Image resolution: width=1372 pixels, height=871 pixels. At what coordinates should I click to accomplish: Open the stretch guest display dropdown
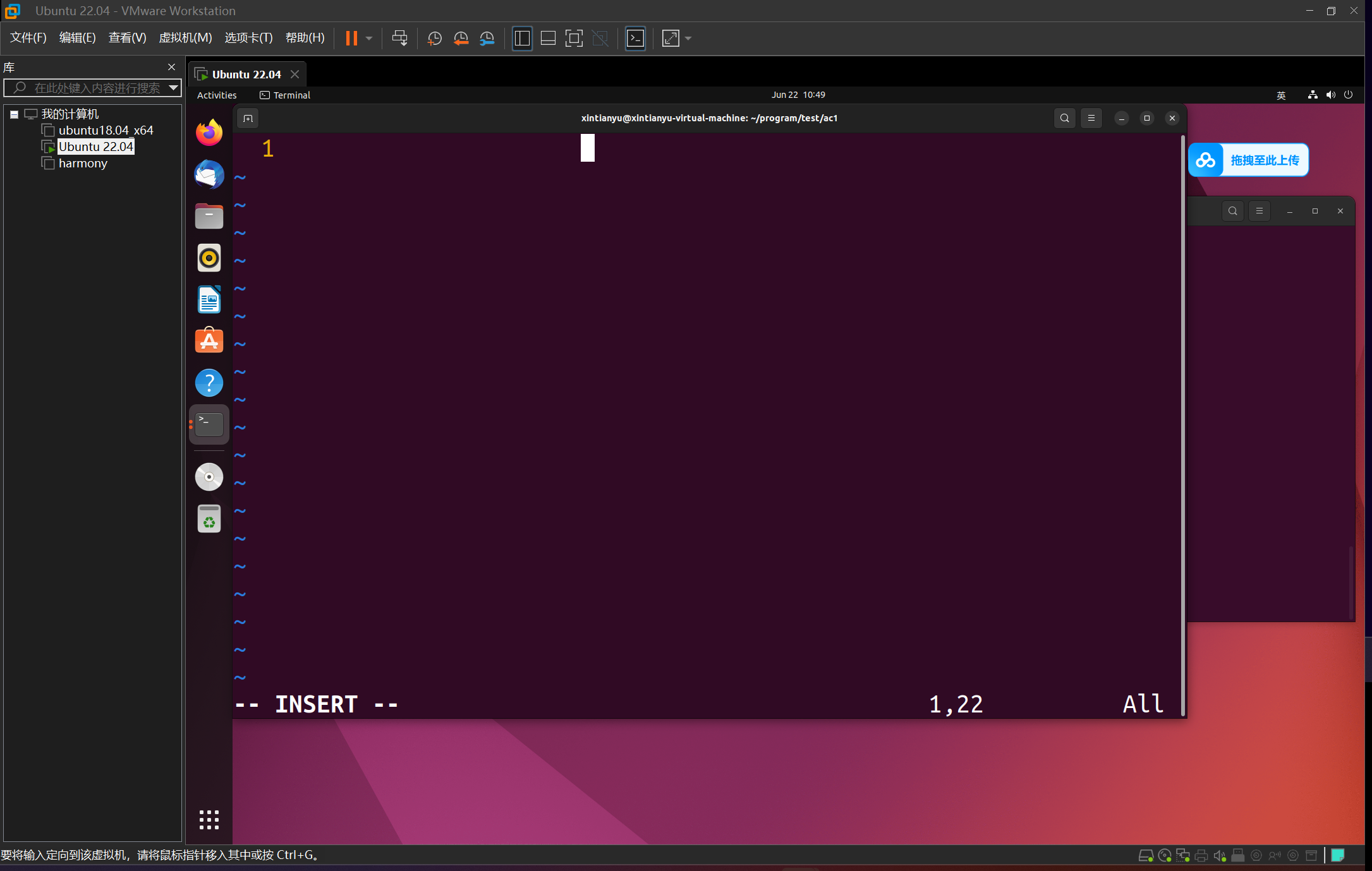click(x=688, y=38)
